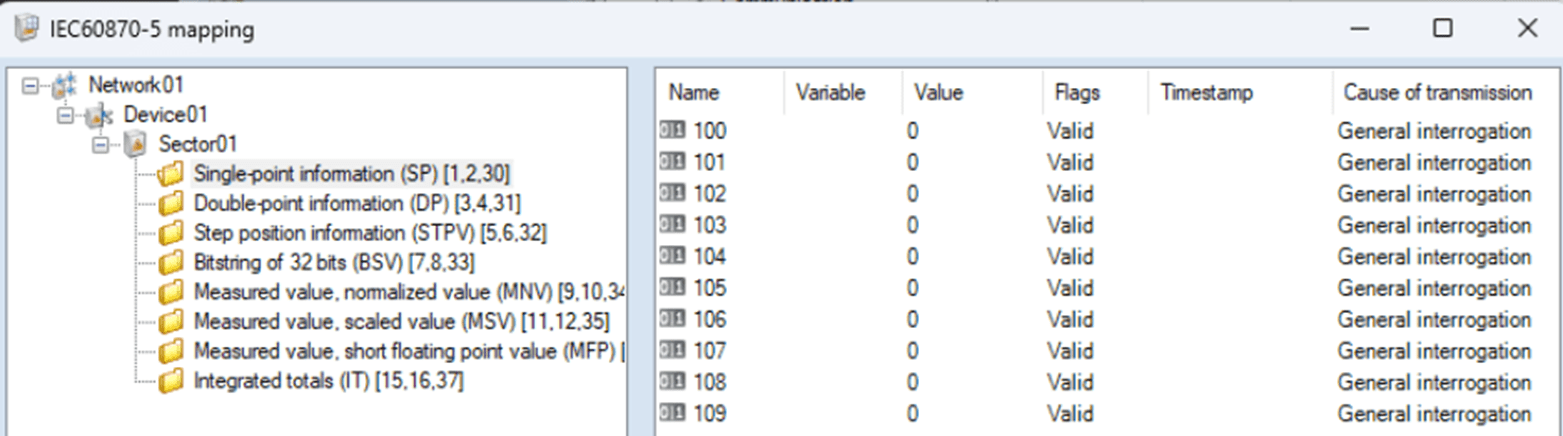
Task: Collapse the Sector01 tree node
Action: tap(102, 147)
